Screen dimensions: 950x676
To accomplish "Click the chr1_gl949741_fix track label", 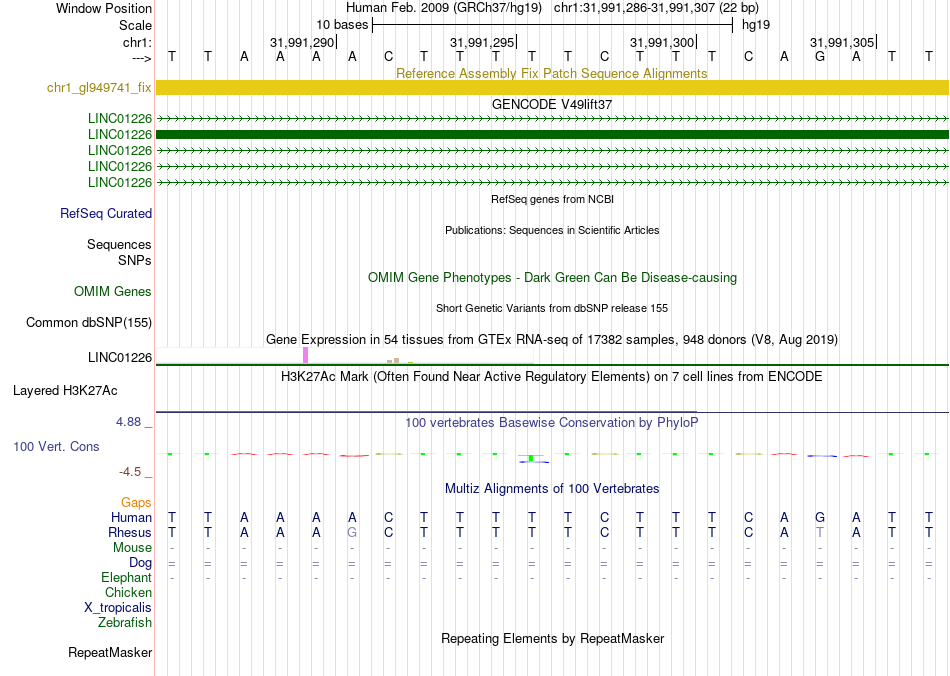I will (x=99, y=88).
